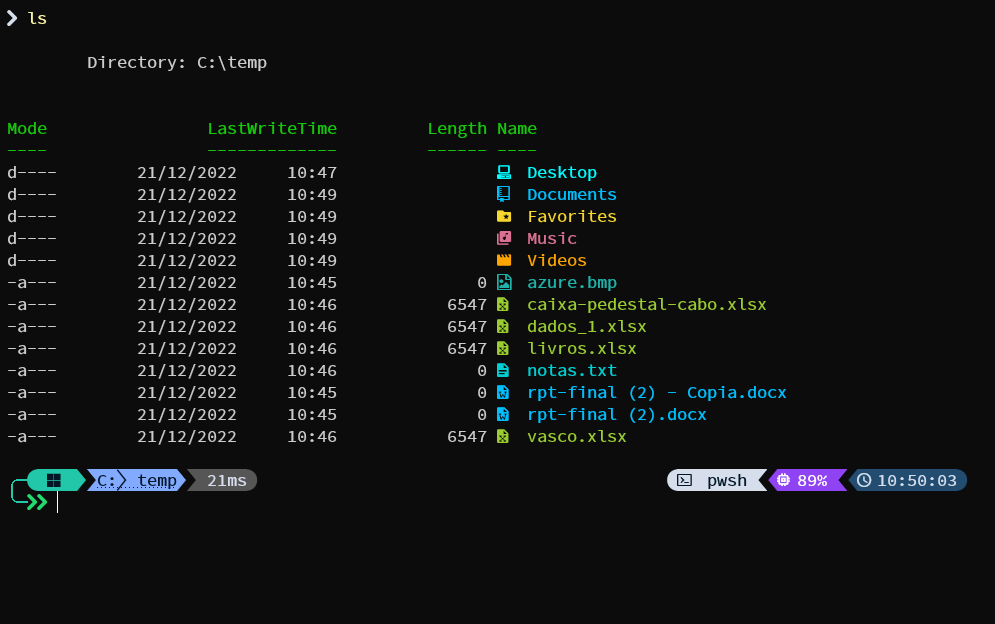Select the azure.bmp file name
Screen dimensions: 995x624
tap(572, 282)
